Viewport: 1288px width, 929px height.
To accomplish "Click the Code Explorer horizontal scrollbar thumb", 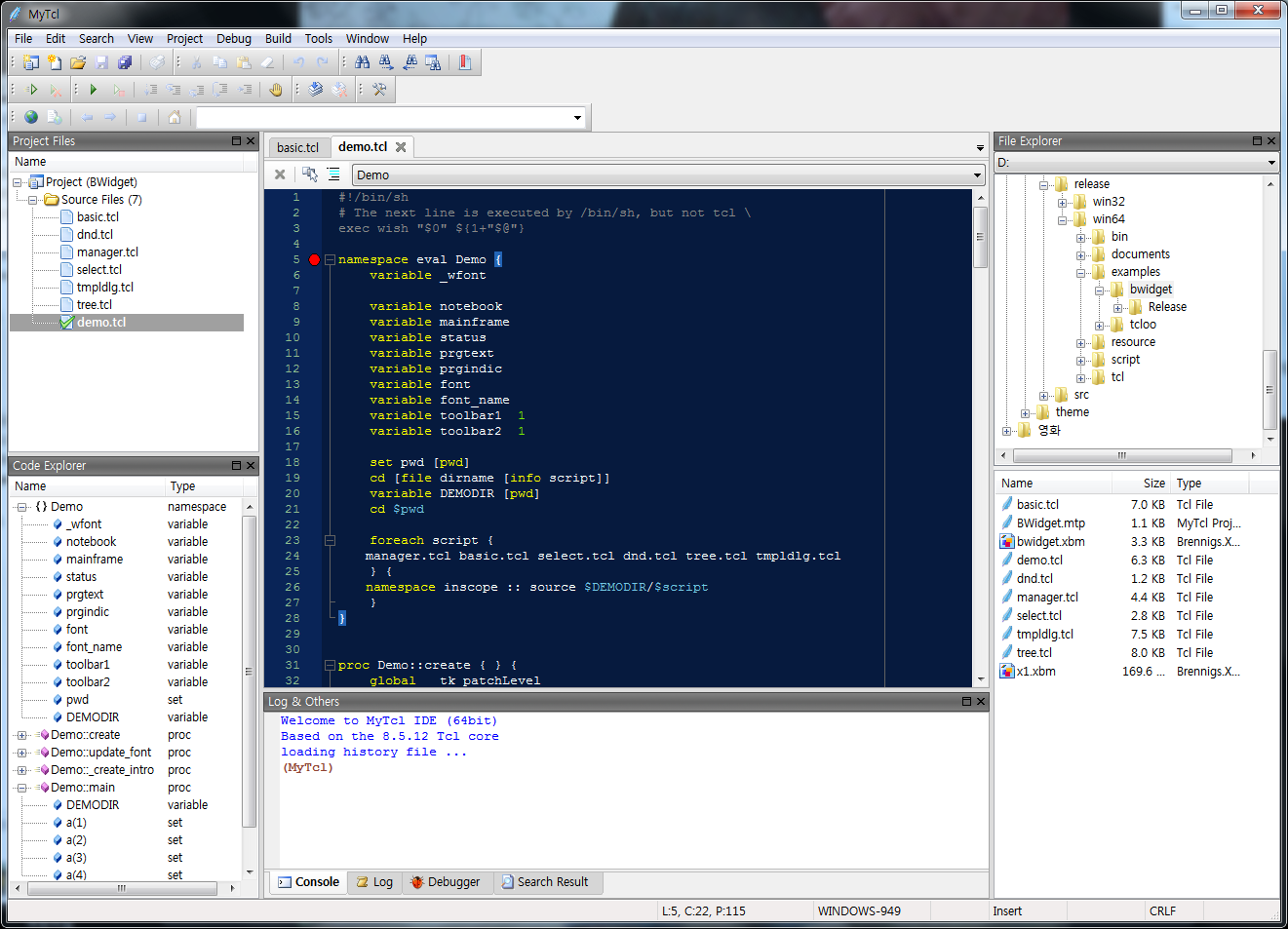I will 122,888.
